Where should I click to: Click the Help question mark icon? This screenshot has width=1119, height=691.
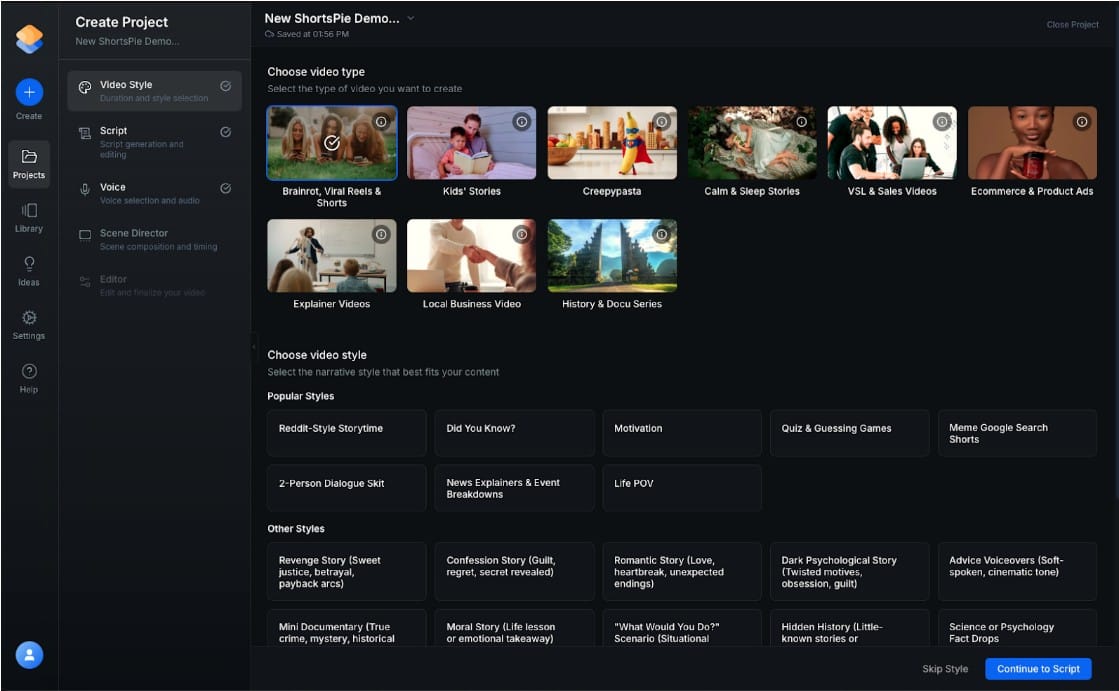29,372
